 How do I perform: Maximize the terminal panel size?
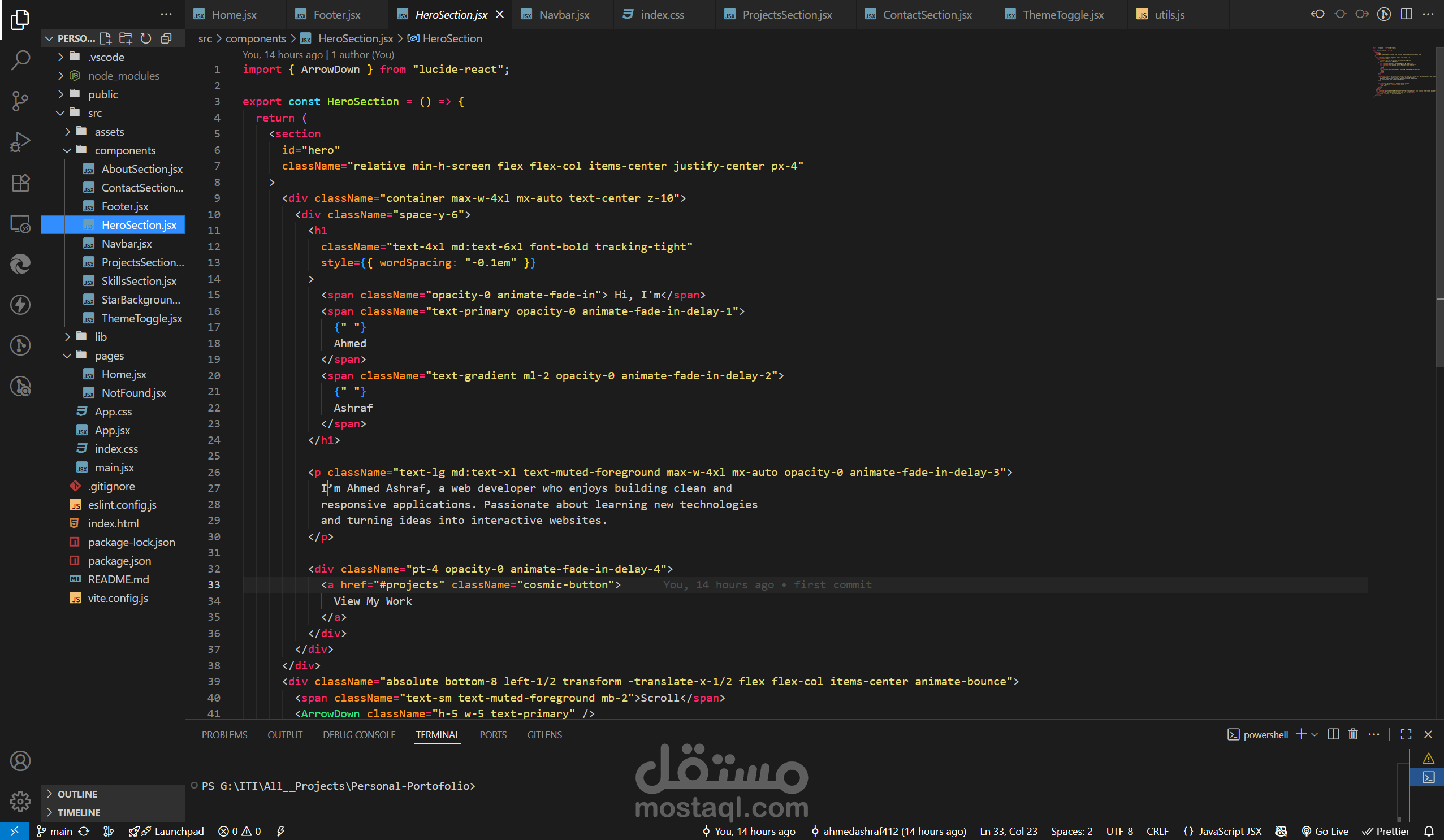pos(1406,734)
